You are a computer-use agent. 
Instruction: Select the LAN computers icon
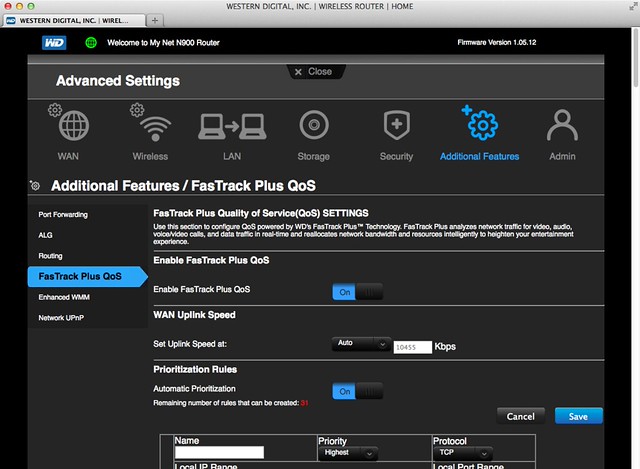(x=232, y=127)
